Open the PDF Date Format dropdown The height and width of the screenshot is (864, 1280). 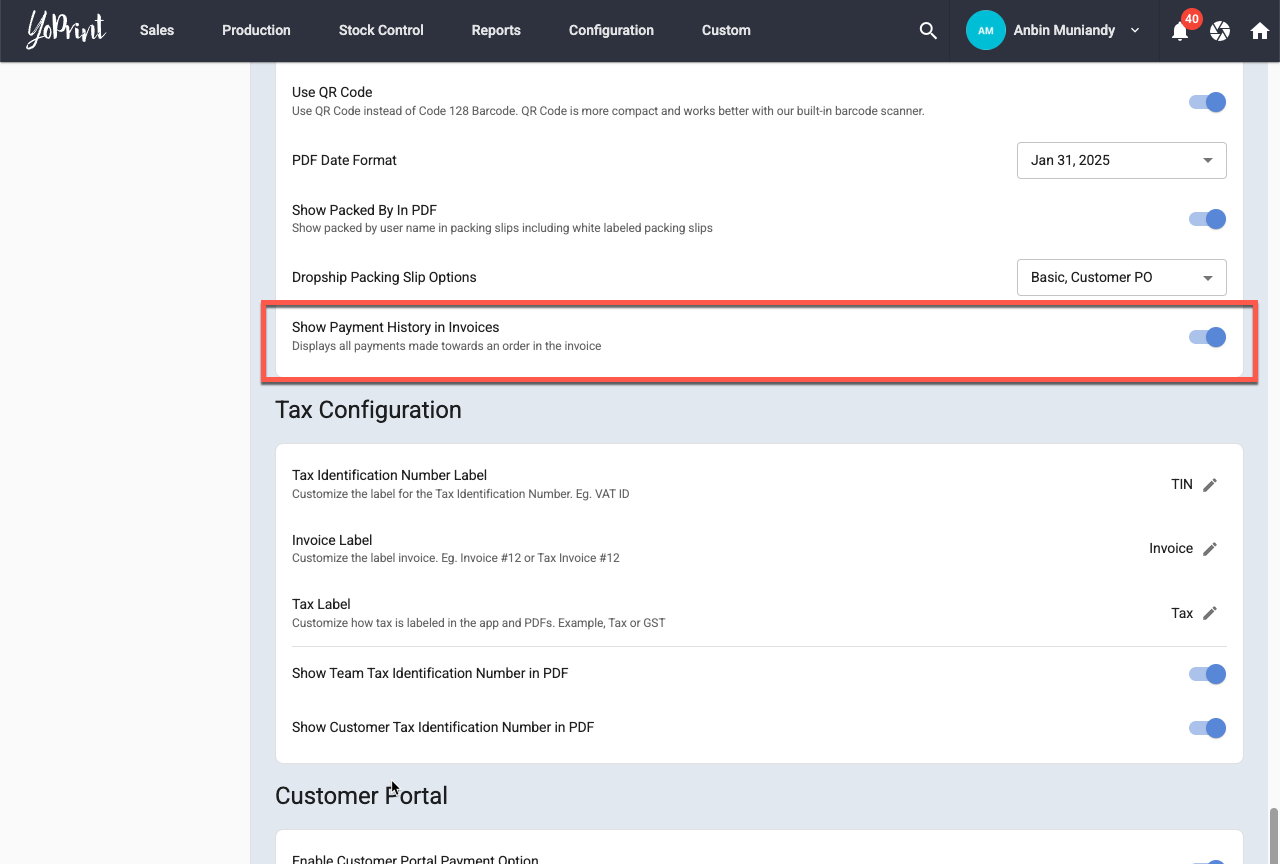[1121, 160]
